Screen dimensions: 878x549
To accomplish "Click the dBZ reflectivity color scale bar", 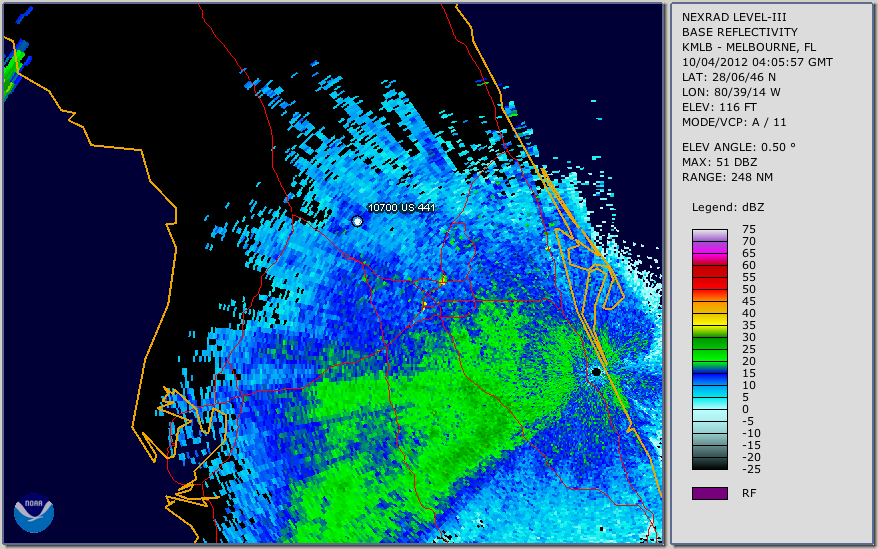I will click(x=709, y=349).
